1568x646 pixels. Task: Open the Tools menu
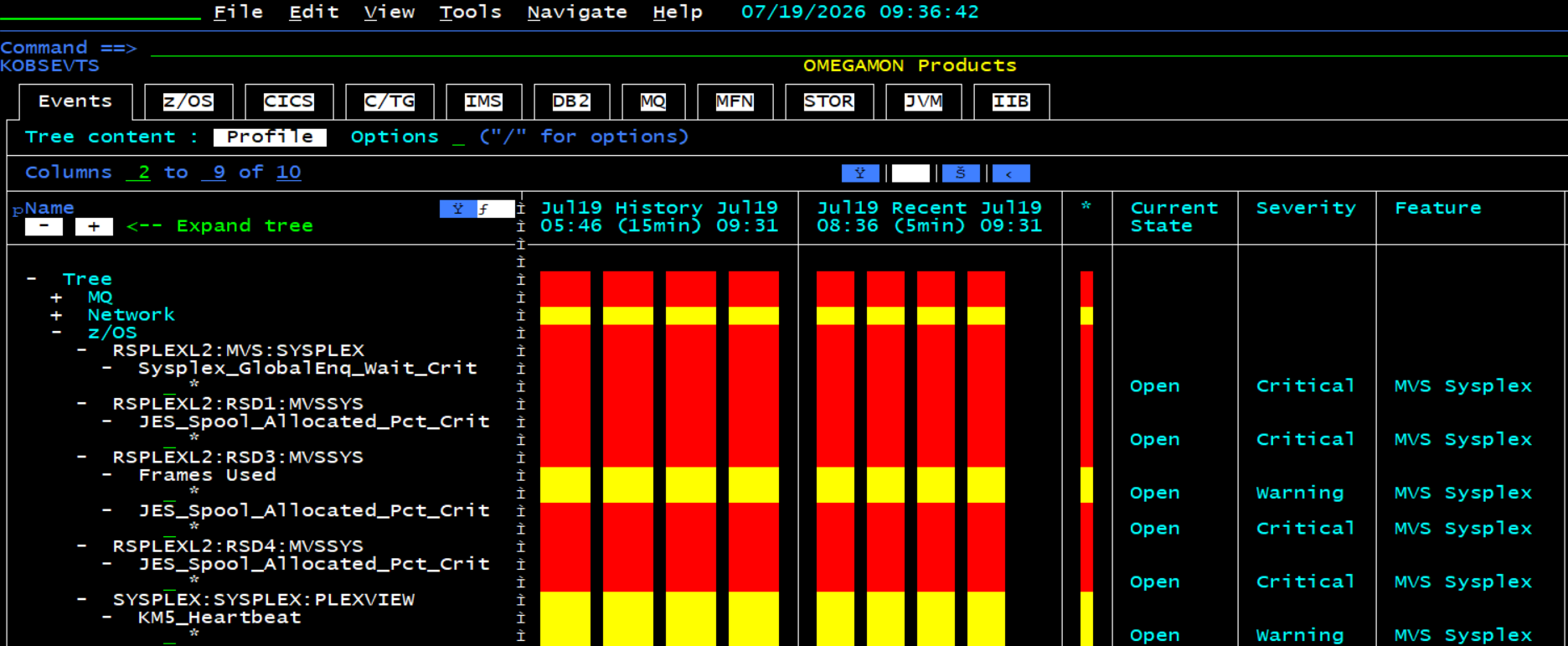coord(471,12)
